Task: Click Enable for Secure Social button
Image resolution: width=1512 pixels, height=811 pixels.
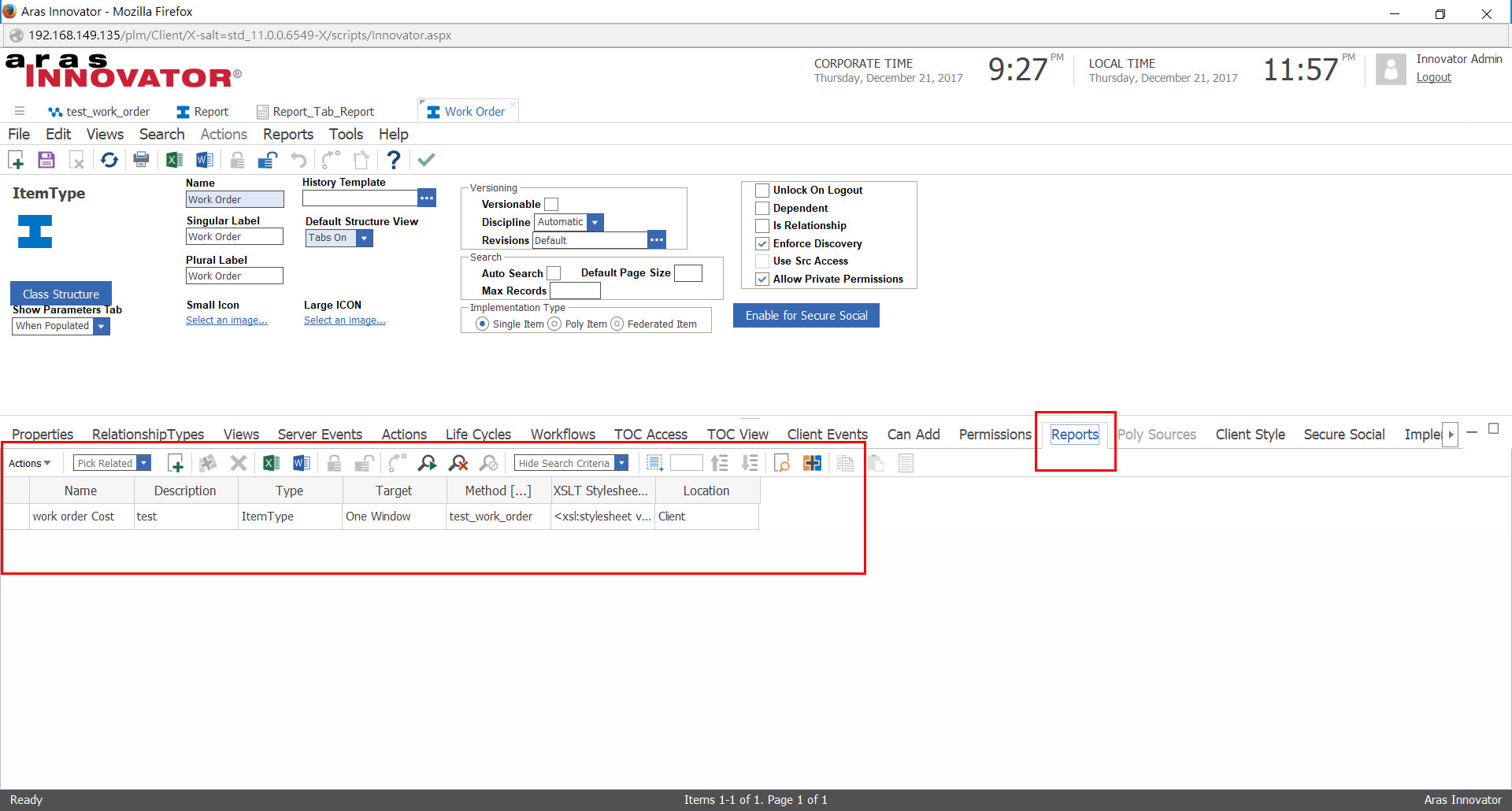Action: [806, 316]
